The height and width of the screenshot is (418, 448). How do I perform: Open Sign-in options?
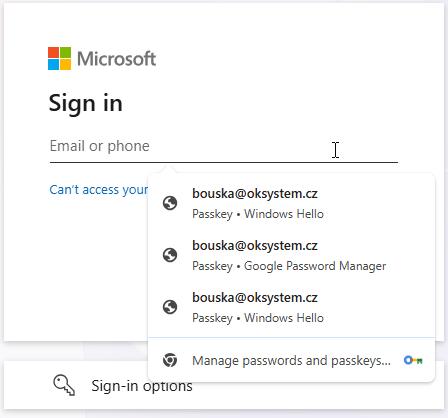224,385
